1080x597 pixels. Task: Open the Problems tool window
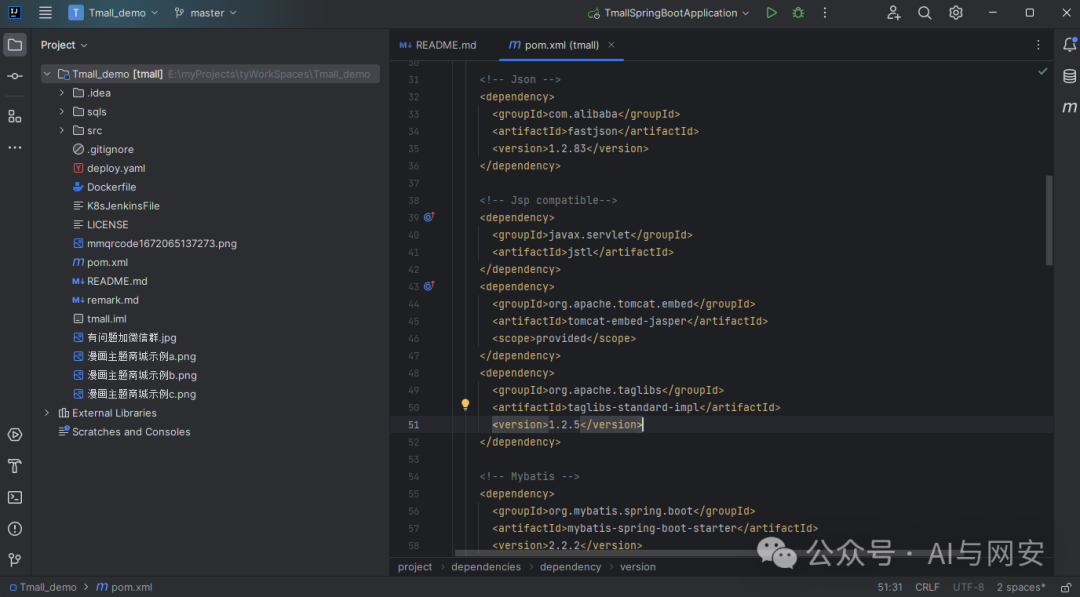coord(14,528)
